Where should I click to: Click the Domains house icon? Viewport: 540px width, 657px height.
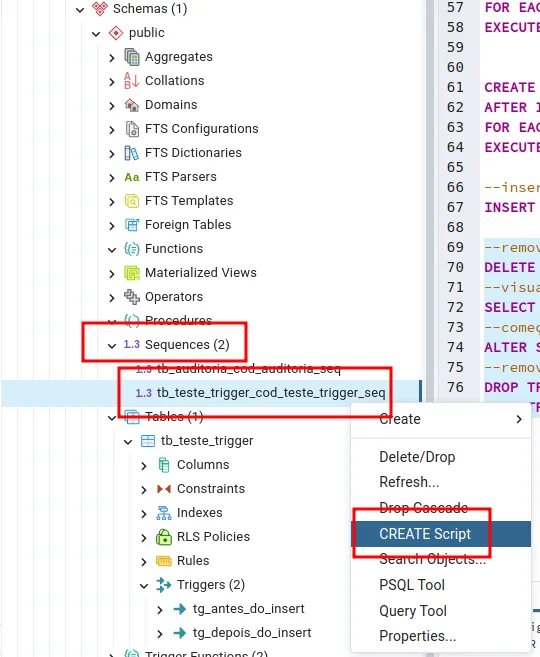click(x=132, y=105)
